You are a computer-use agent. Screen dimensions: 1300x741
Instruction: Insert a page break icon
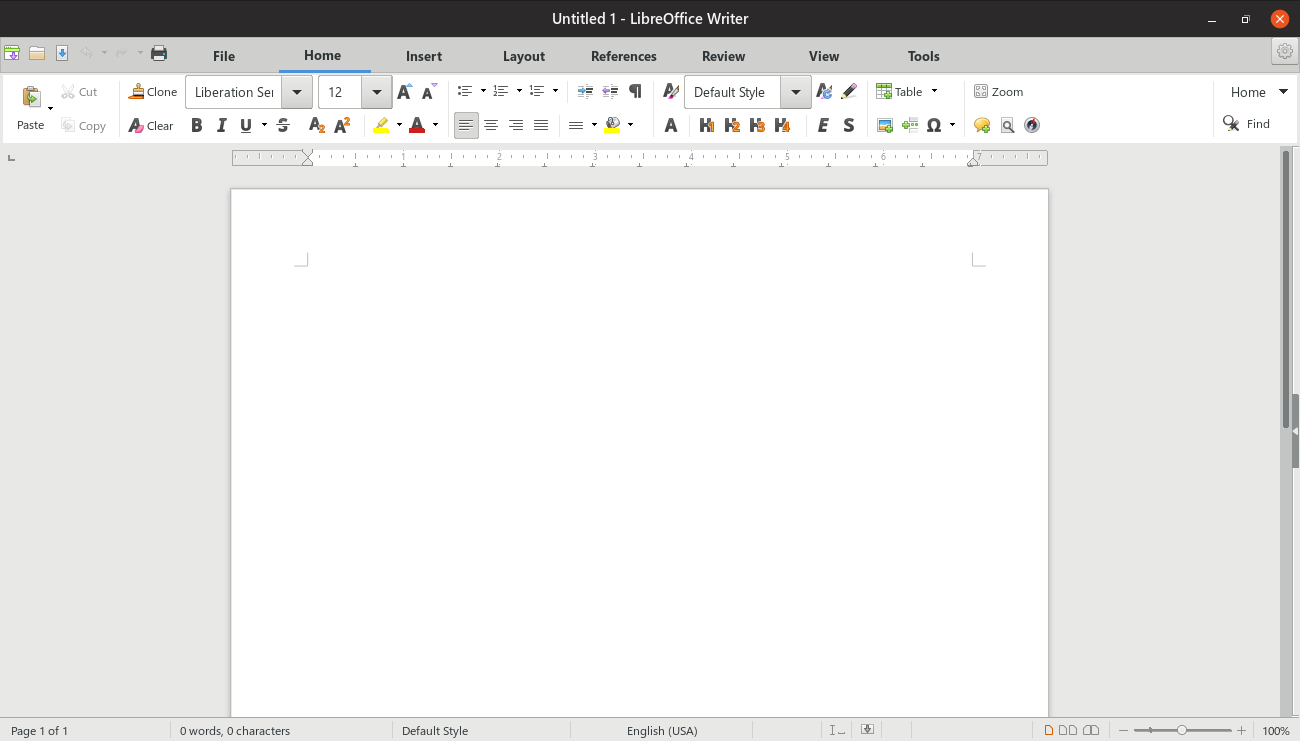point(909,126)
